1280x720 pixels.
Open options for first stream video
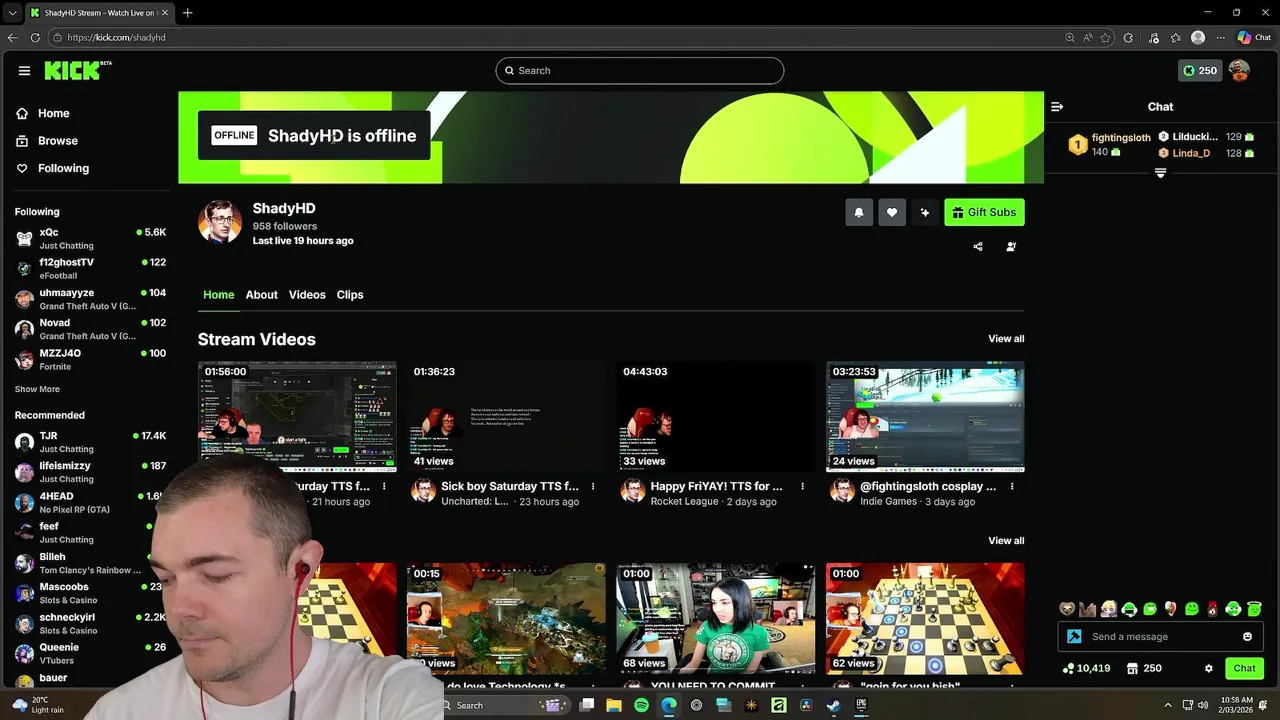tap(384, 486)
